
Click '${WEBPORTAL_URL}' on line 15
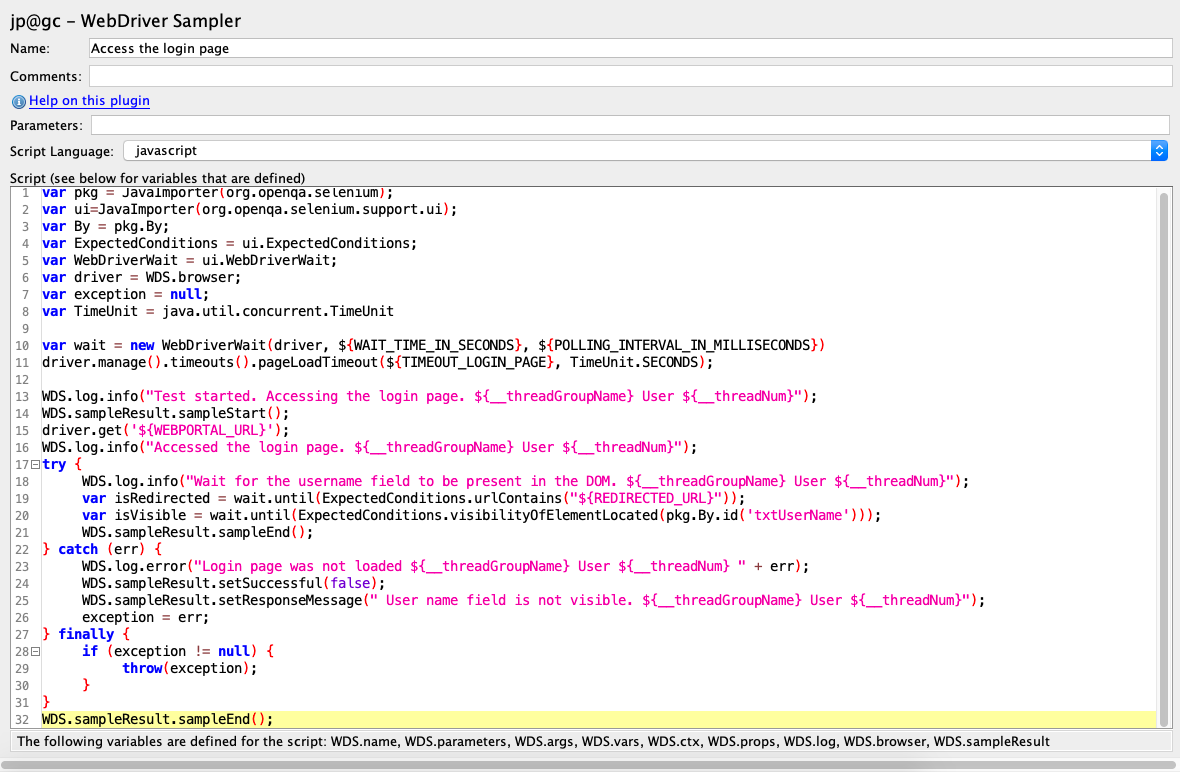coord(202,430)
